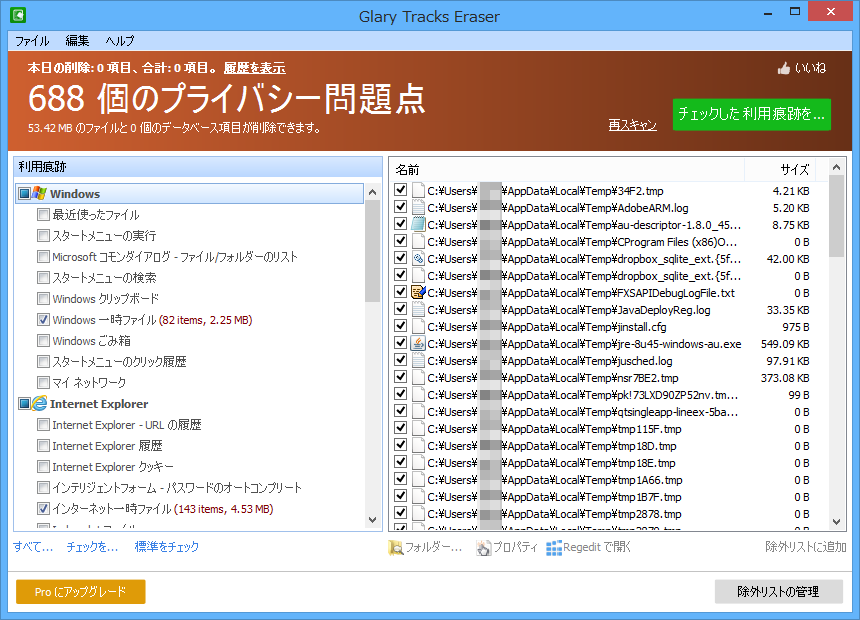The image size is (860, 620).
Task: Click the file icon beside tmp18D.tmp
Action: click(418, 446)
